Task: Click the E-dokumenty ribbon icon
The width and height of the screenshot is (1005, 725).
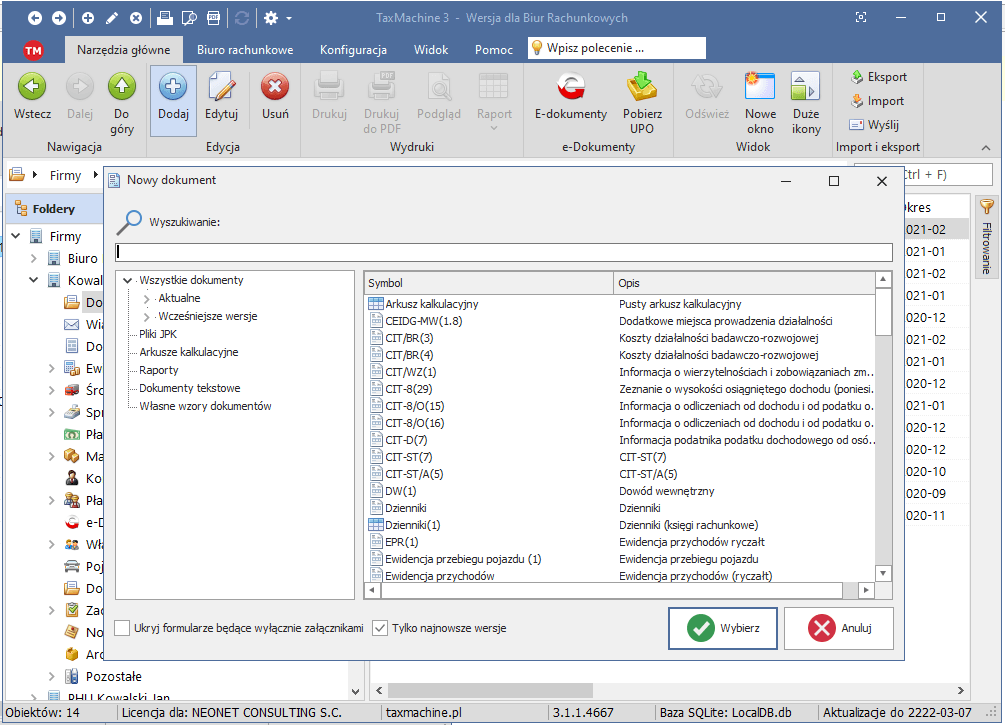Action: point(570,88)
